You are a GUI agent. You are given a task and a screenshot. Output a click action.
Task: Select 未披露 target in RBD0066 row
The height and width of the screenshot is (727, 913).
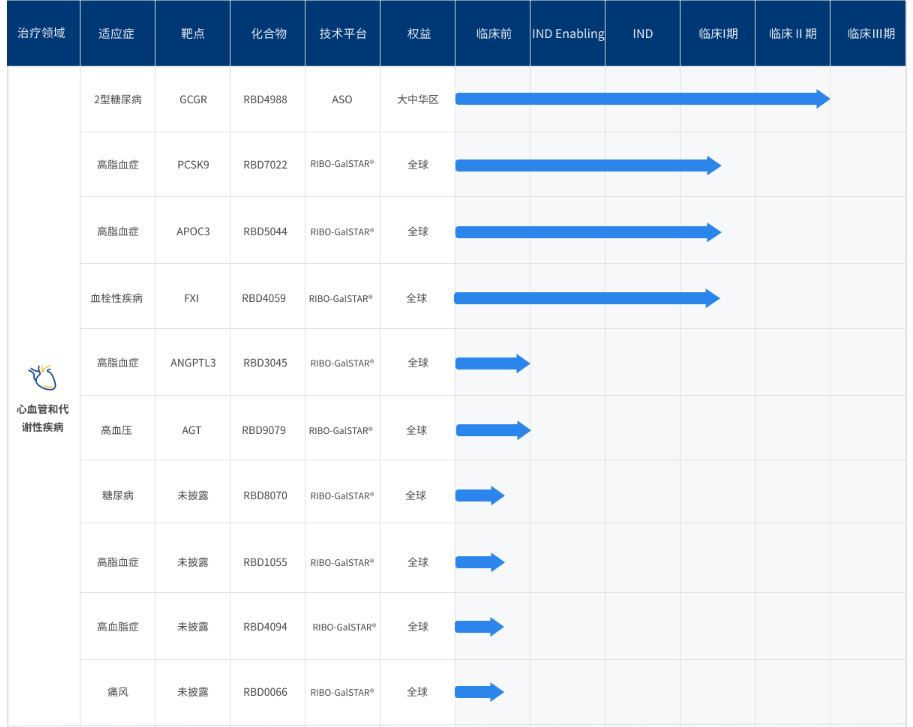click(193, 692)
